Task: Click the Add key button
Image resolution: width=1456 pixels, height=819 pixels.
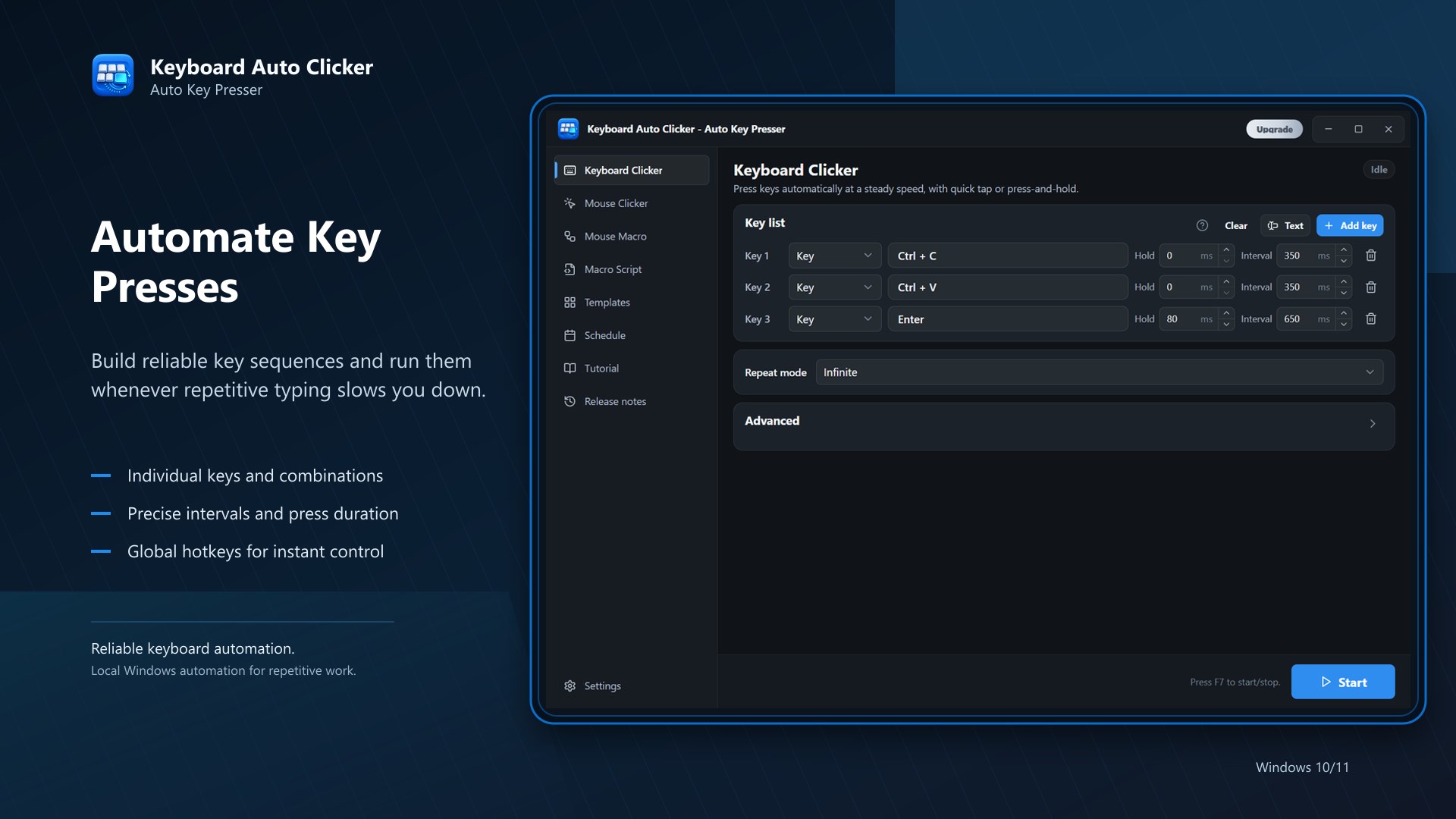Action: 1350,225
